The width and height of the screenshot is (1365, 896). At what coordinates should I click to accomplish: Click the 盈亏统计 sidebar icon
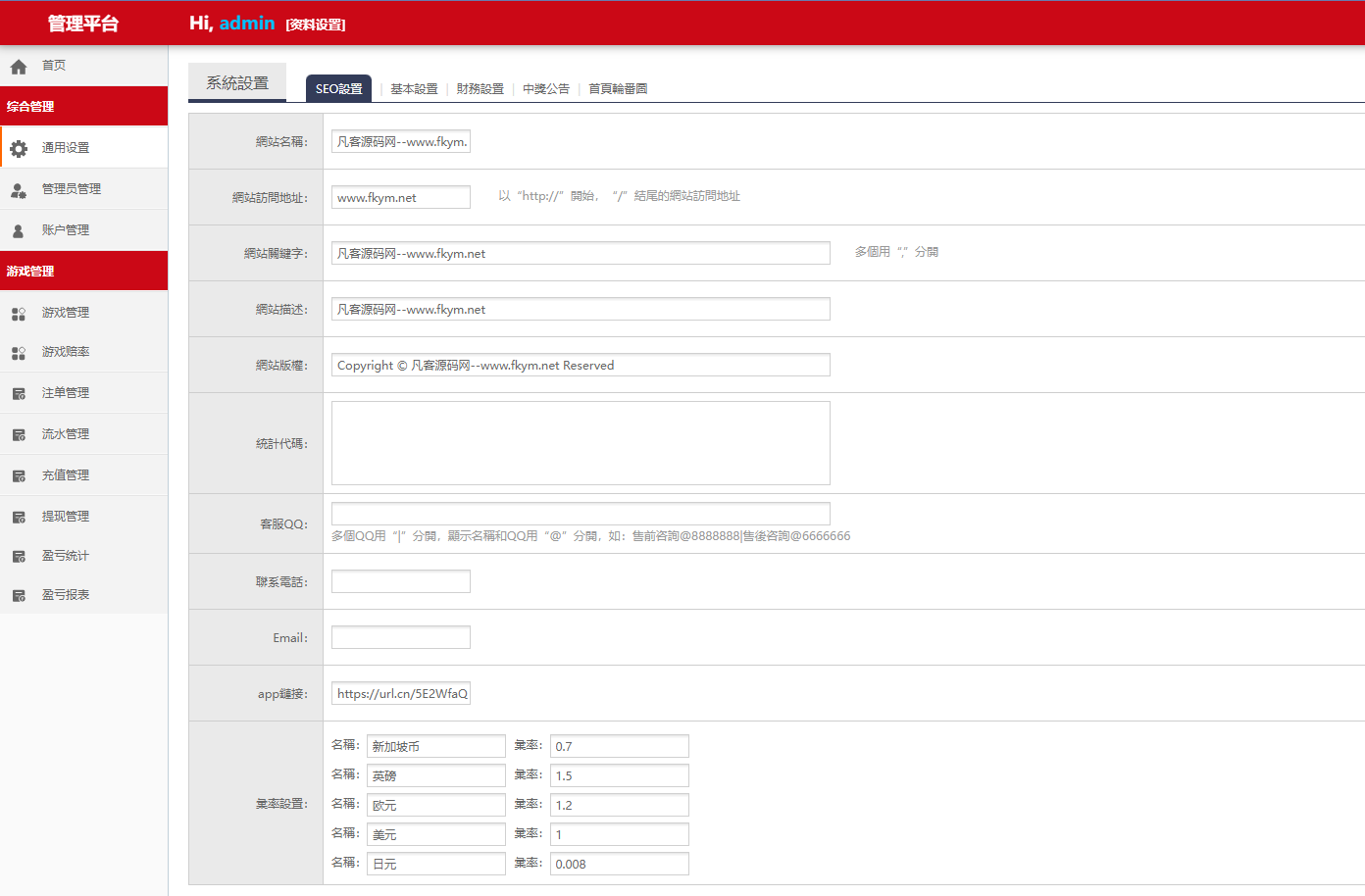[18, 557]
